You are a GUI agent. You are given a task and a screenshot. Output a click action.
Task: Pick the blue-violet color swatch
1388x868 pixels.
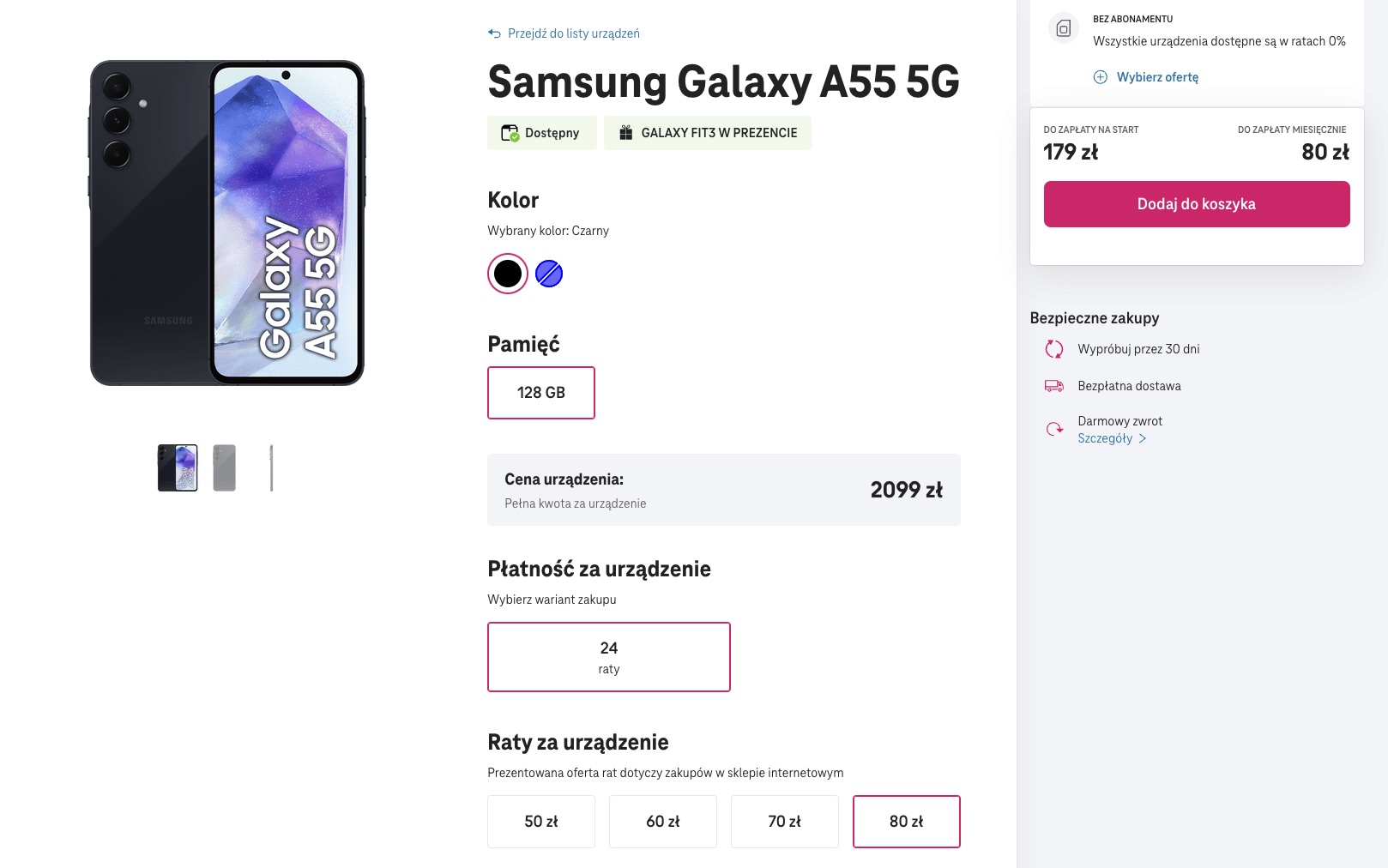pyautogui.click(x=549, y=274)
